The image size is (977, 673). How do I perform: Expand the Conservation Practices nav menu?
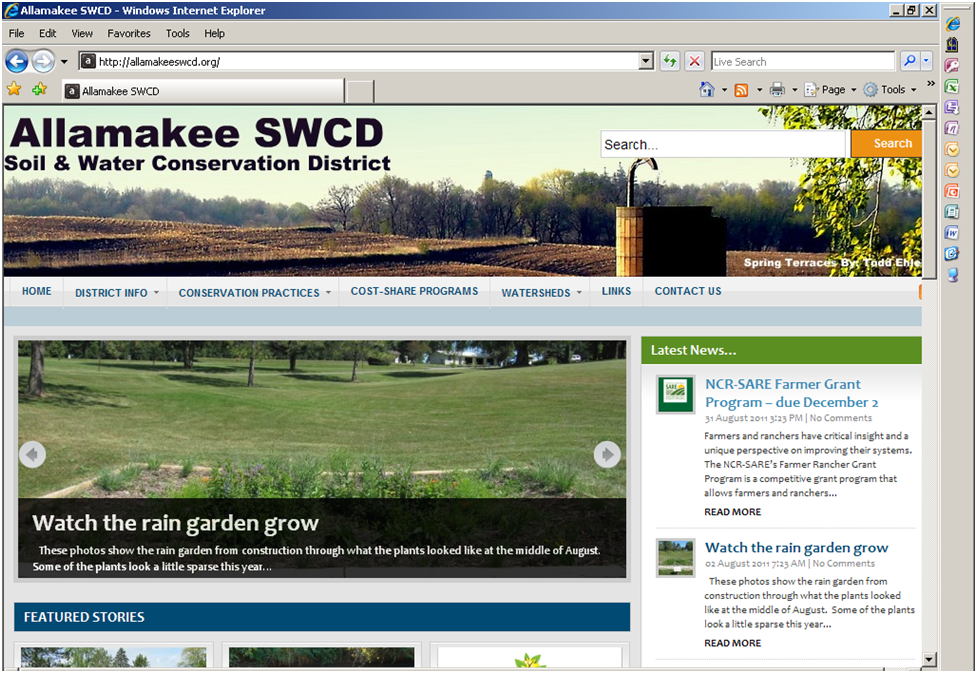249,293
